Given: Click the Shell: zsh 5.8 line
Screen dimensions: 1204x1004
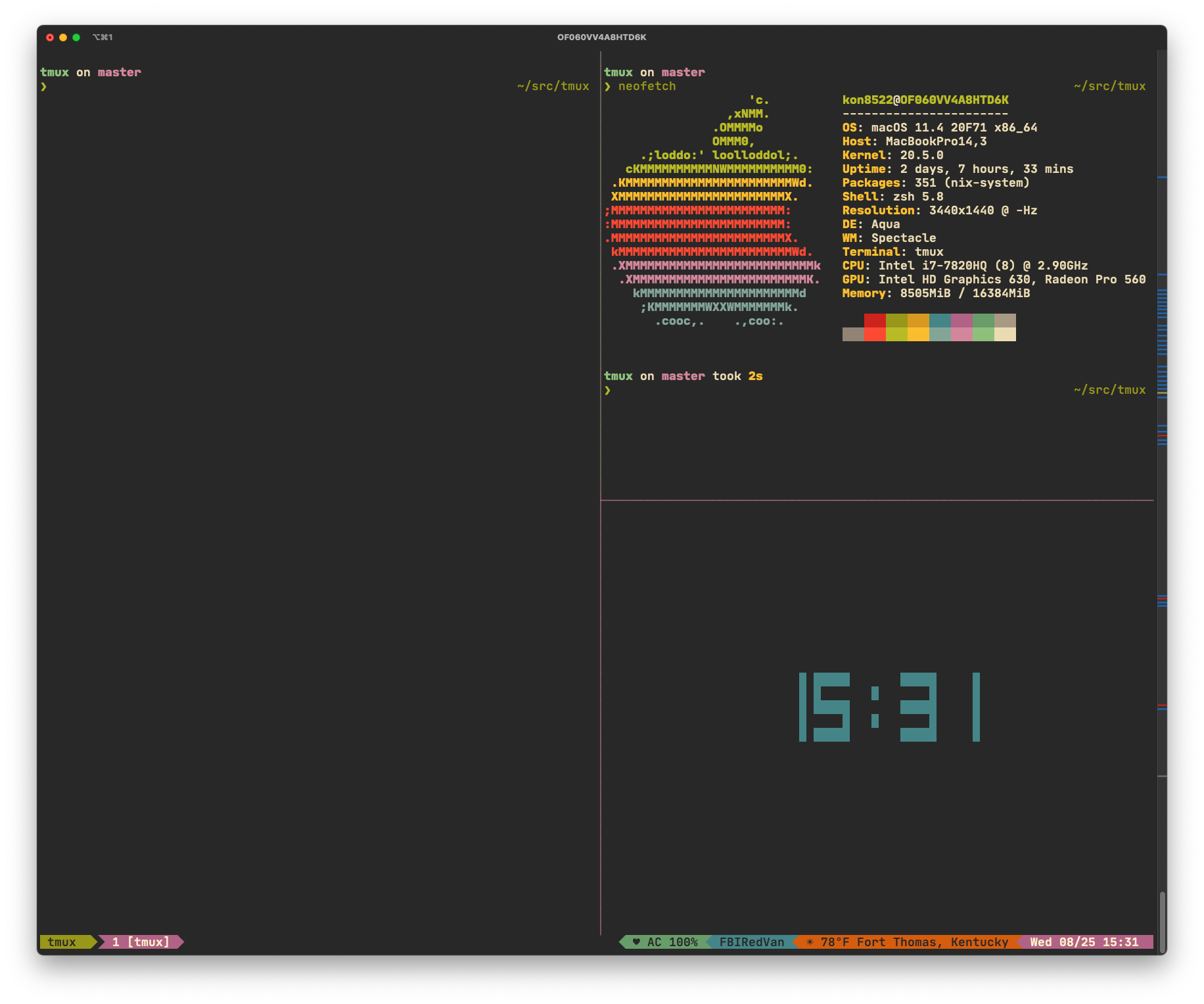Looking at the screenshot, I should tap(892, 197).
